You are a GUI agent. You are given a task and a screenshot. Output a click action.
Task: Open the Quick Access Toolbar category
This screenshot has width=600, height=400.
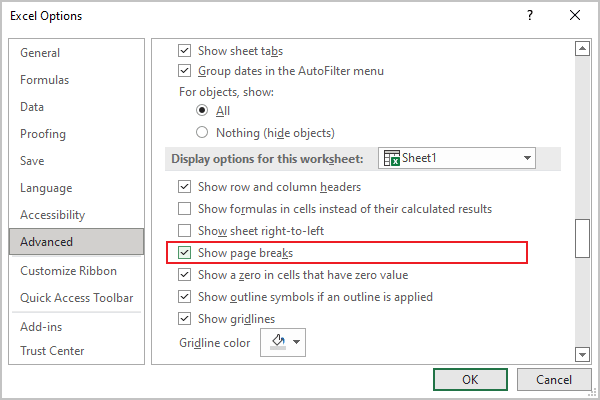[x=77, y=298]
